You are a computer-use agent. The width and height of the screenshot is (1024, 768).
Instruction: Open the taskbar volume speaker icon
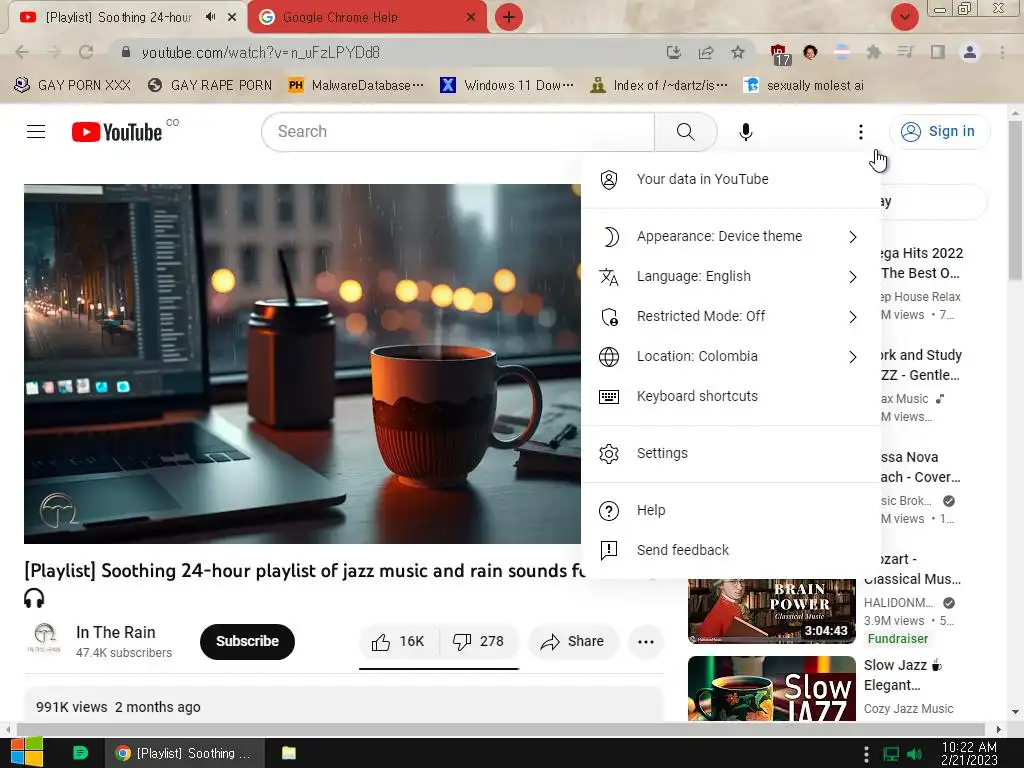click(915, 754)
